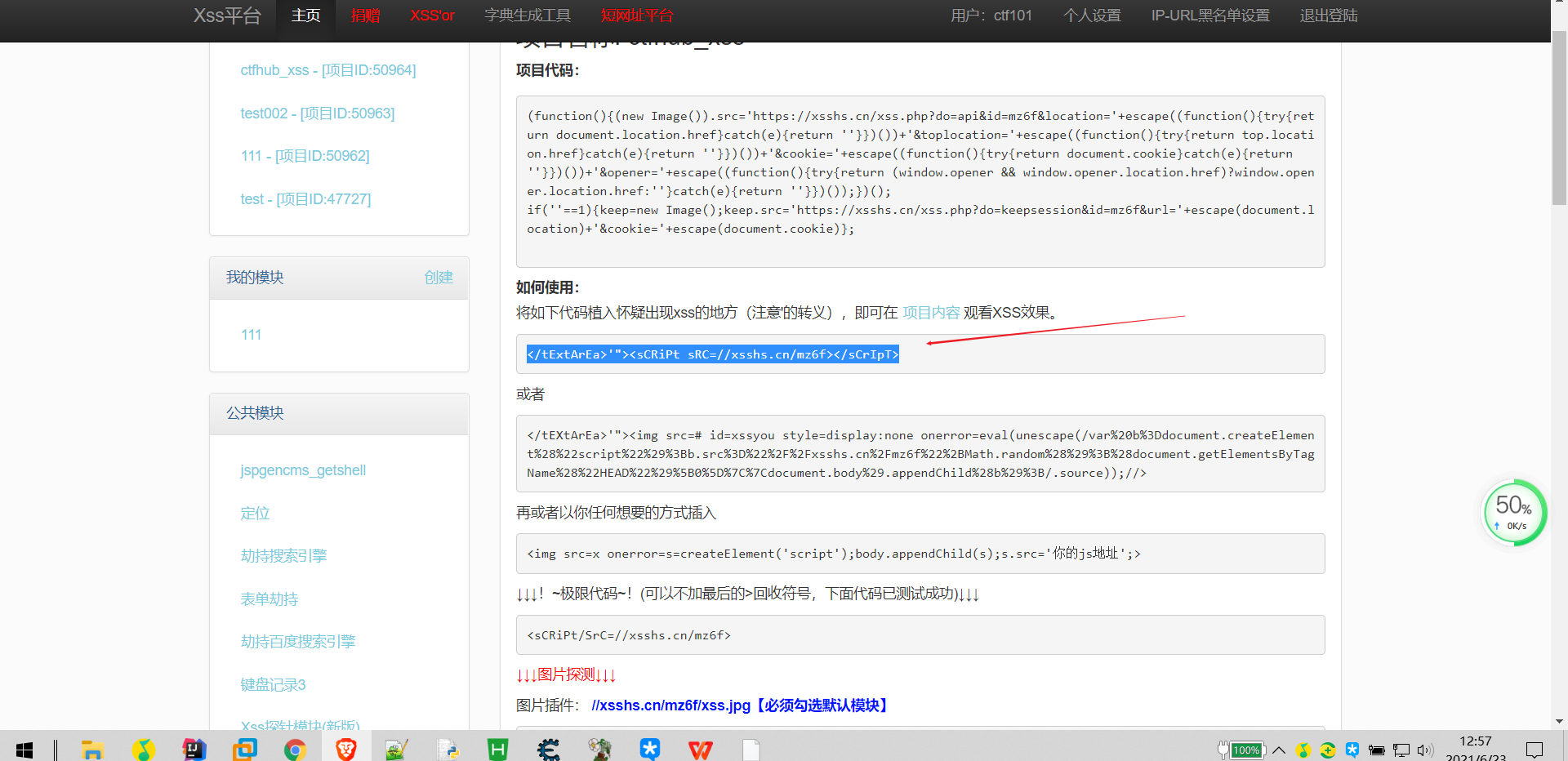
Task: Open IntelliJ IDEA taskbar icon
Action: [194, 749]
